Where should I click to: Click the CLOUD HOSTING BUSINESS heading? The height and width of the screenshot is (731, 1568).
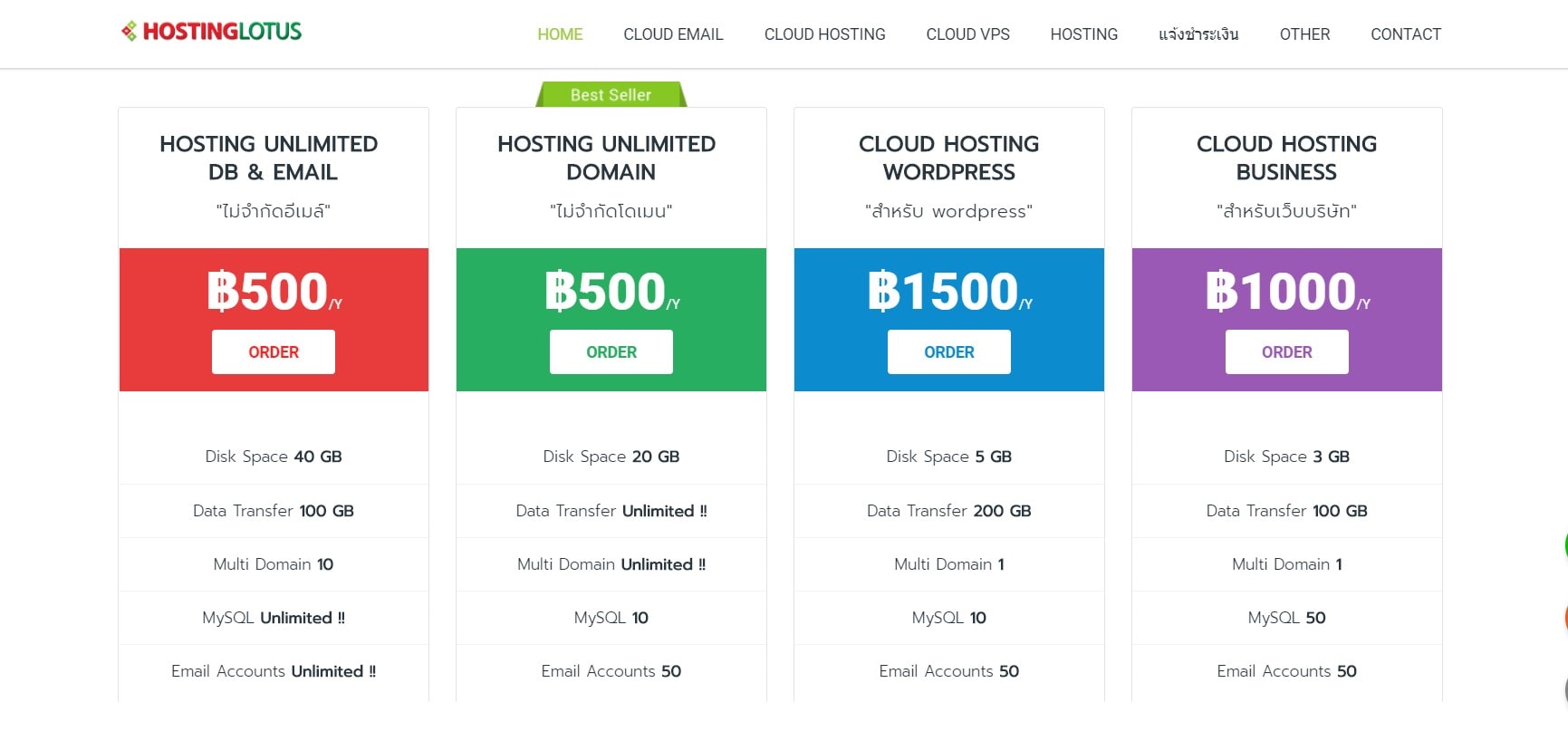(1287, 158)
